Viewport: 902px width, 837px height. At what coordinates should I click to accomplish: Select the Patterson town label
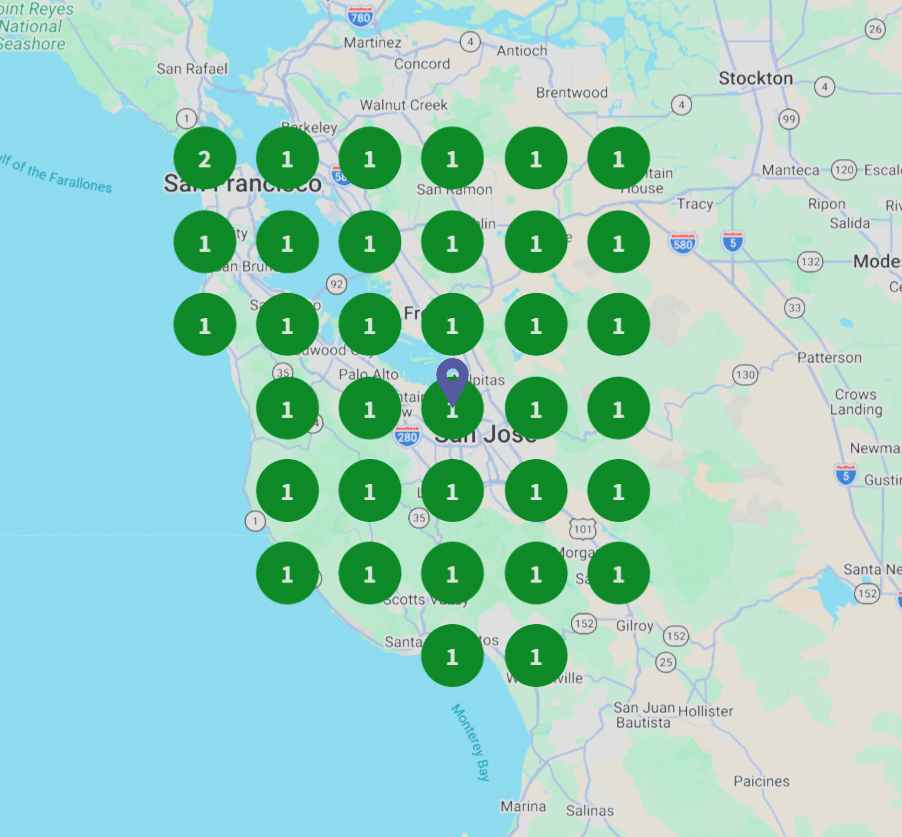(x=829, y=357)
